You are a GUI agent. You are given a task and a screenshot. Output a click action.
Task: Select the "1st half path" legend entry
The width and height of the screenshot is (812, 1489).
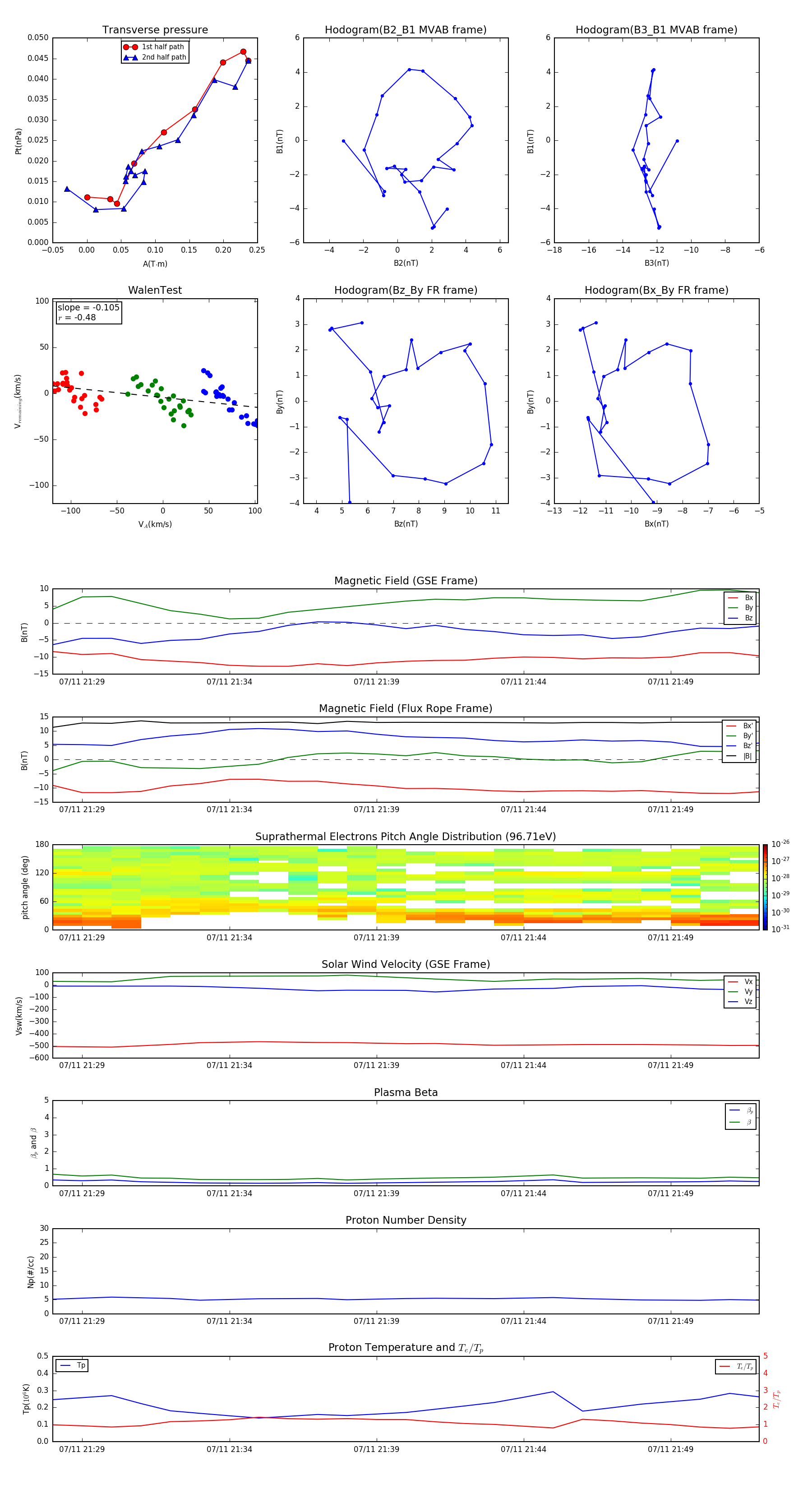[x=154, y=47]
